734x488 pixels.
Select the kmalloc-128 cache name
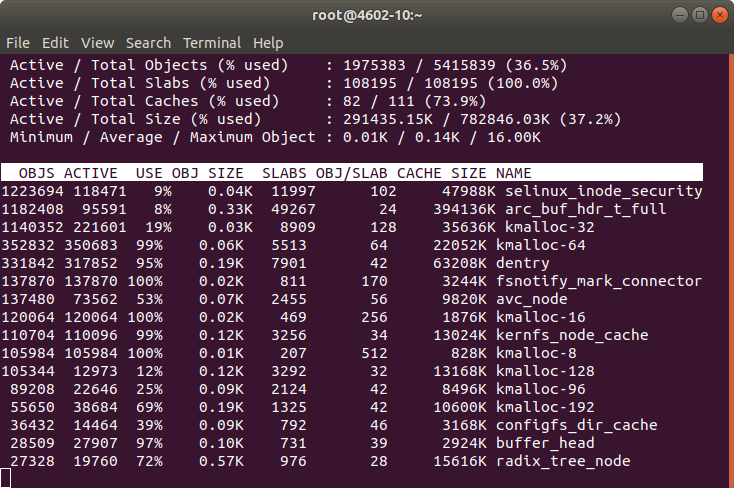(545, 371)
